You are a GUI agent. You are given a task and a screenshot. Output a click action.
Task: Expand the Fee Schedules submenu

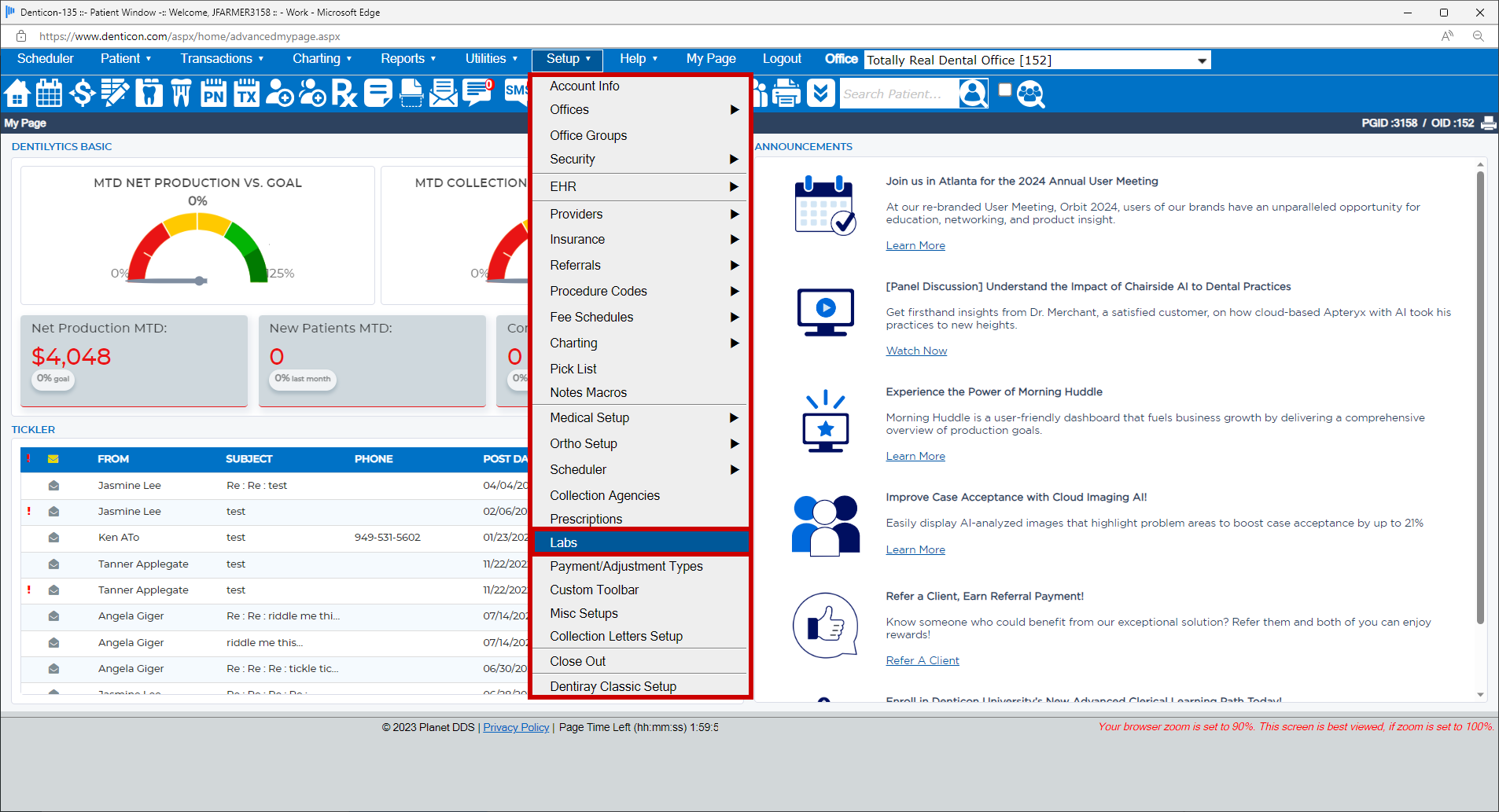735,318
